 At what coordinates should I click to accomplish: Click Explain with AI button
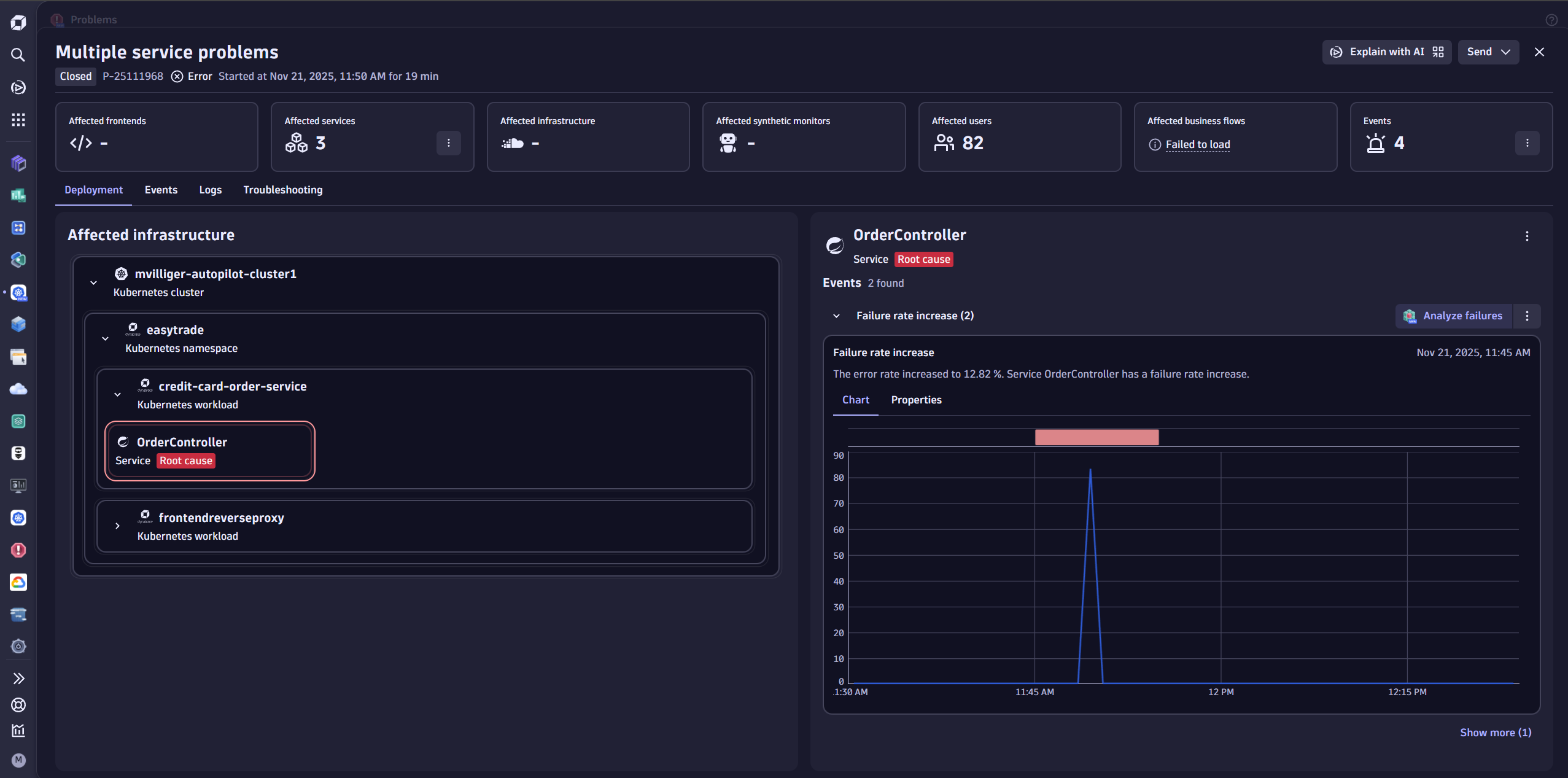click(1386, 52)
